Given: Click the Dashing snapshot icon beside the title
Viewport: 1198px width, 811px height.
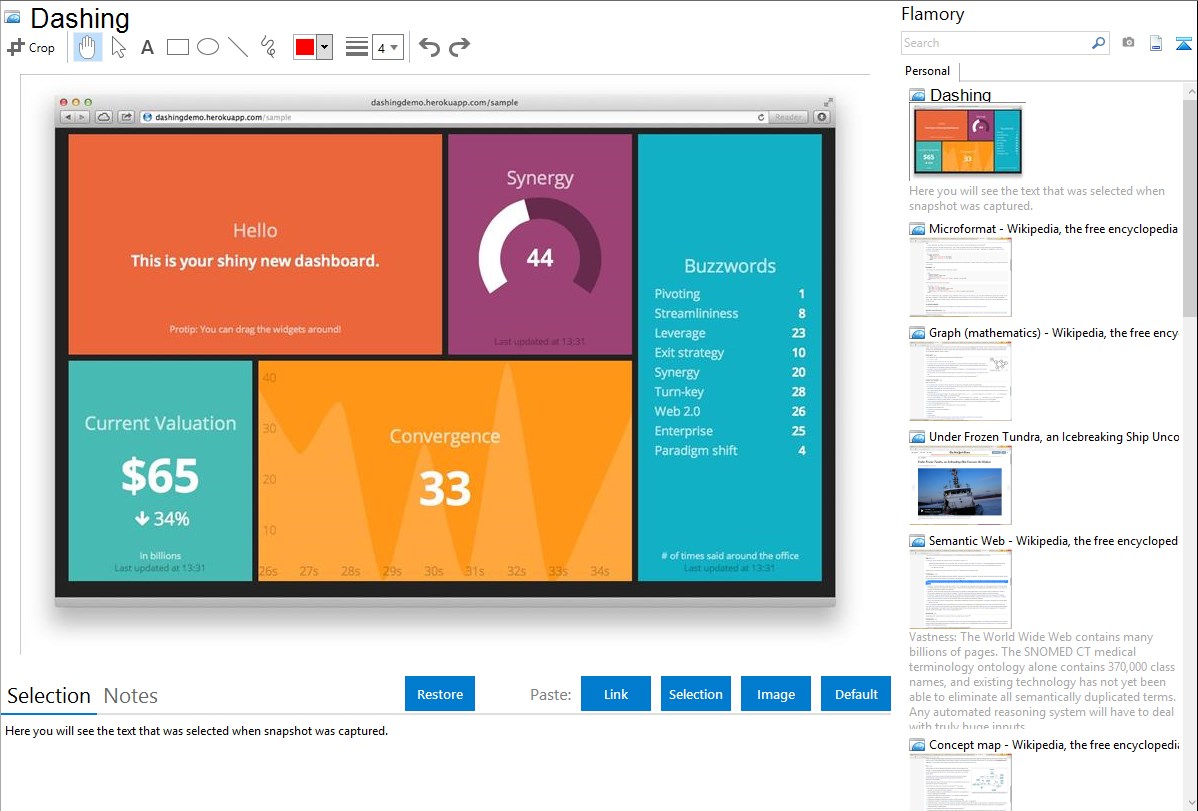Looking at the screenshot, I should pos(12,18).
